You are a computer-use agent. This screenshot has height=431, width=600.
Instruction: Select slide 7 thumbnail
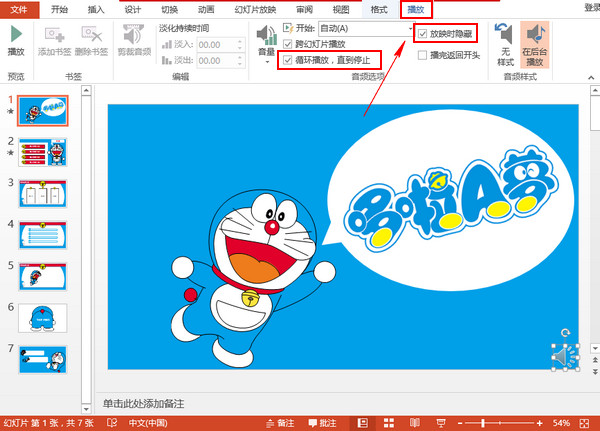point(42,359)
